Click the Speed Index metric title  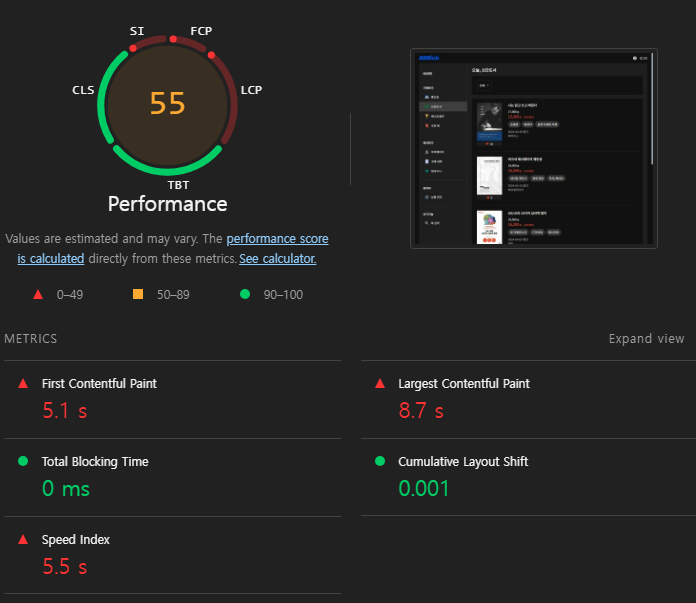pyautogui.click(x=75, y=540)
